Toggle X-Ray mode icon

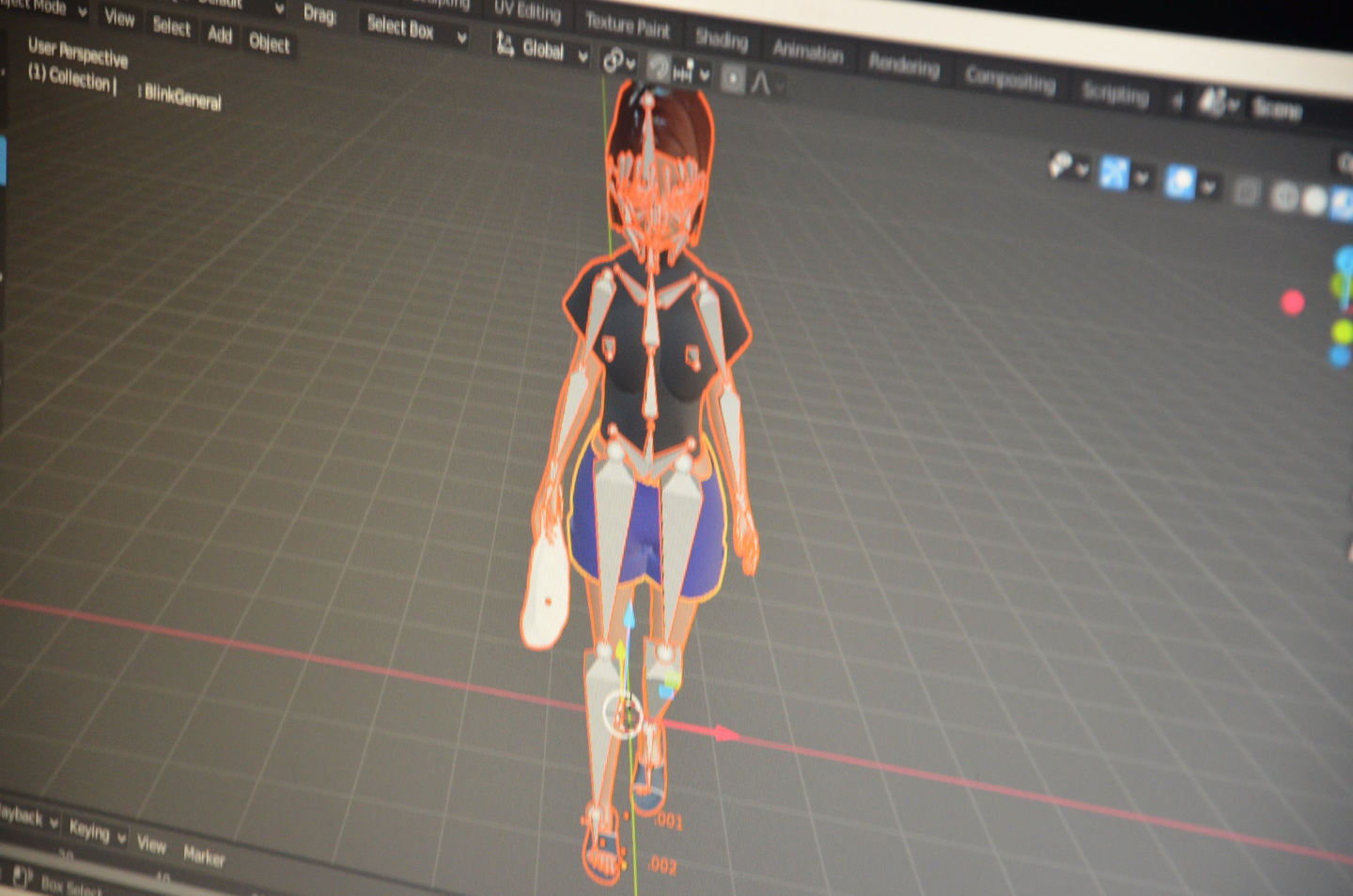coord(1246,192)
